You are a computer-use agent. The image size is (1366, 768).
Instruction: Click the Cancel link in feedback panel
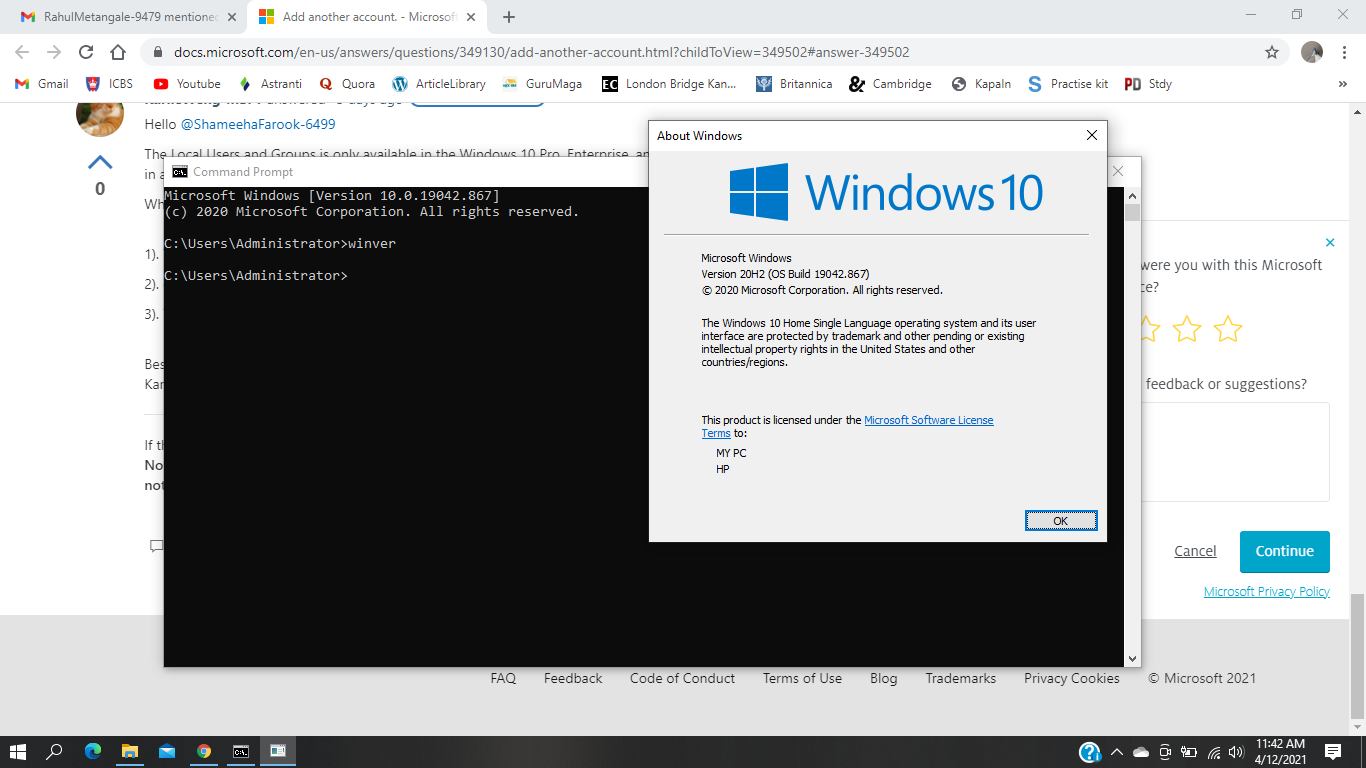click(1195, 551)
